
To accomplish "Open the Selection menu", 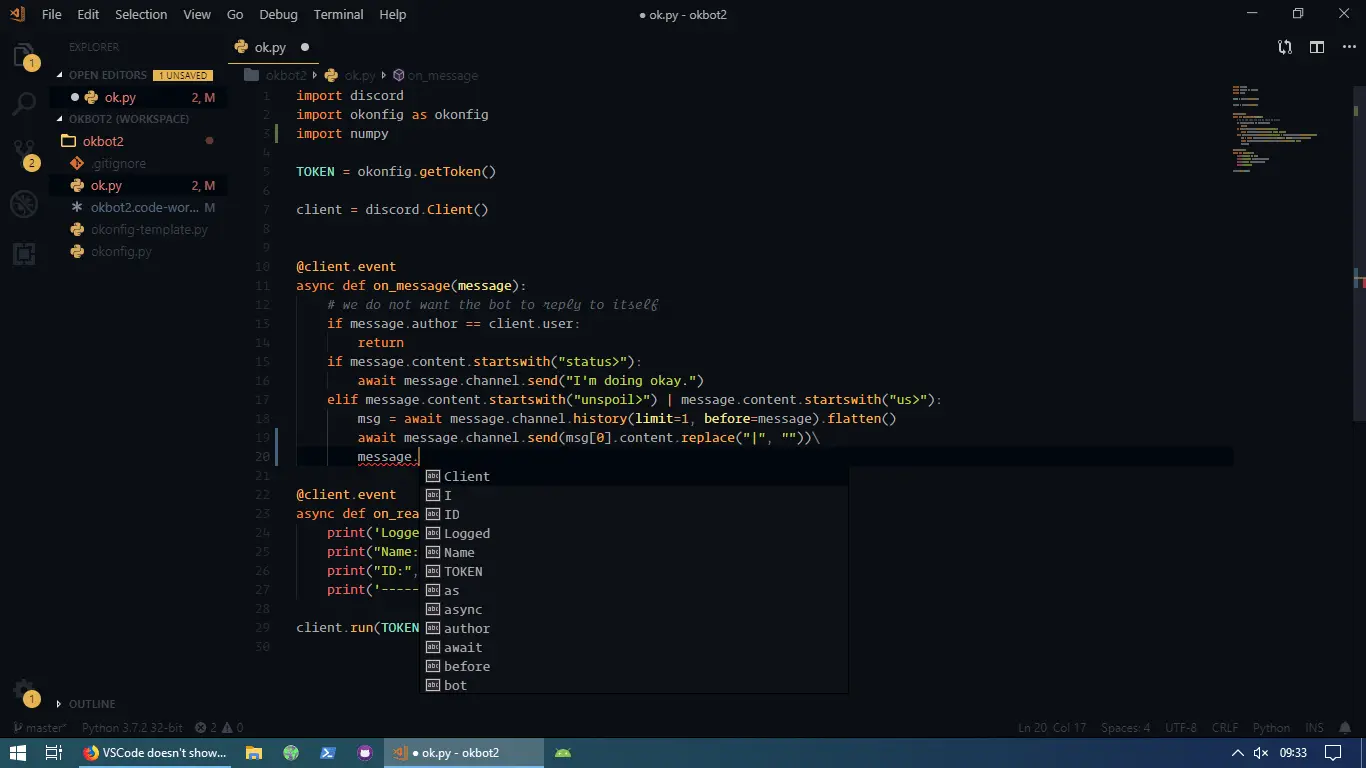I will pos(141,15).
